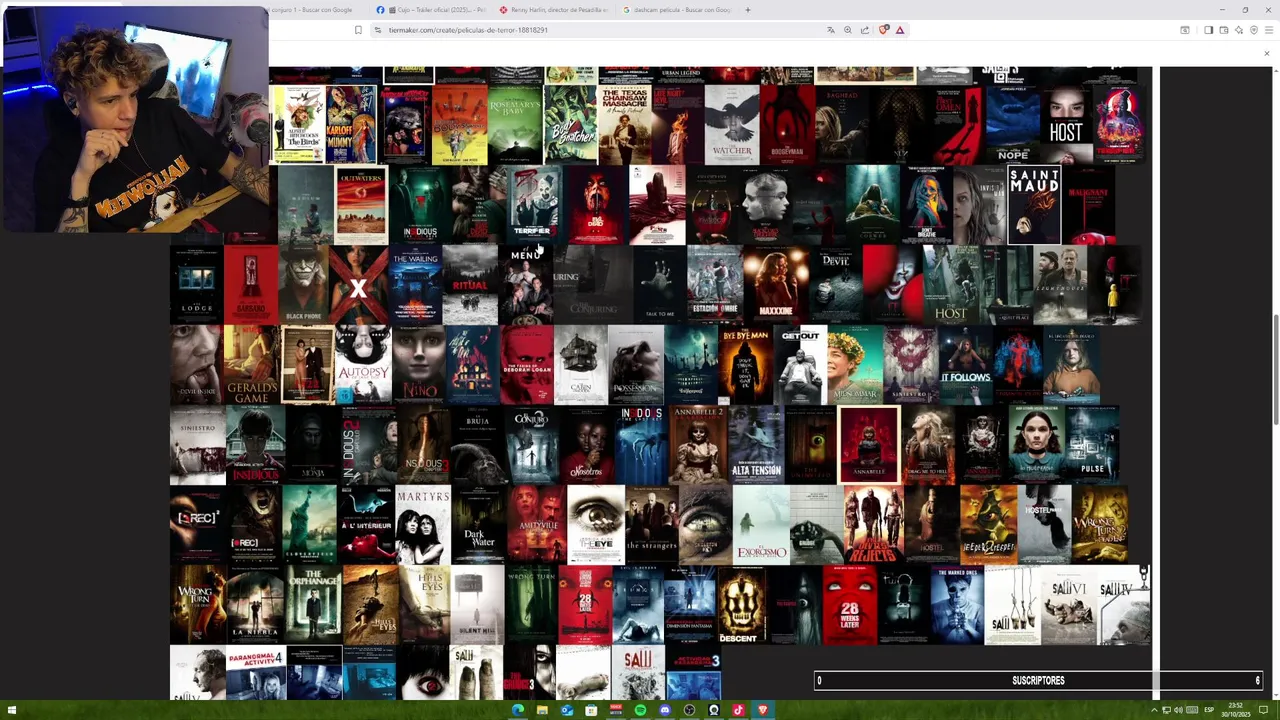The height and width of the screenshot is (720, 1280).
Task: Click the translate page icon in address bar
Action: (x=830, y=30)
